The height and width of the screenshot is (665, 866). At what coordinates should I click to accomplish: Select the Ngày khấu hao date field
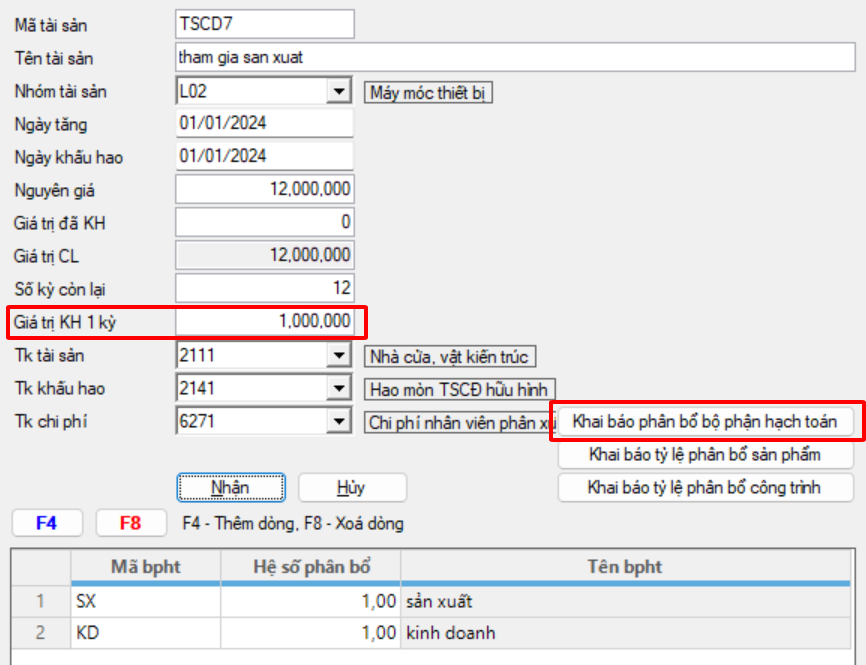tap(264, 156)
